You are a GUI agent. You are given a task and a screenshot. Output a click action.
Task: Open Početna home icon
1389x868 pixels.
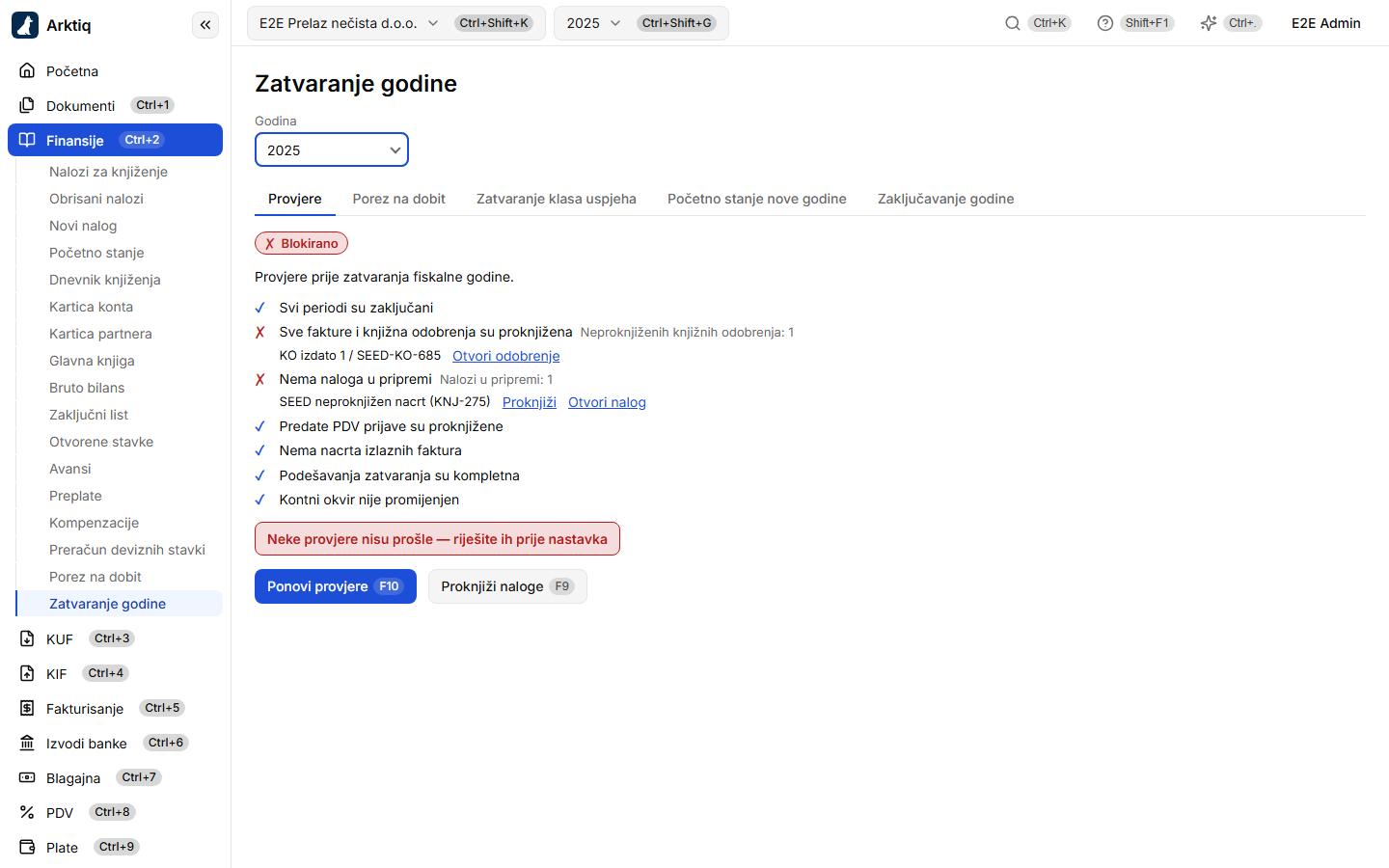coord(27,70)
